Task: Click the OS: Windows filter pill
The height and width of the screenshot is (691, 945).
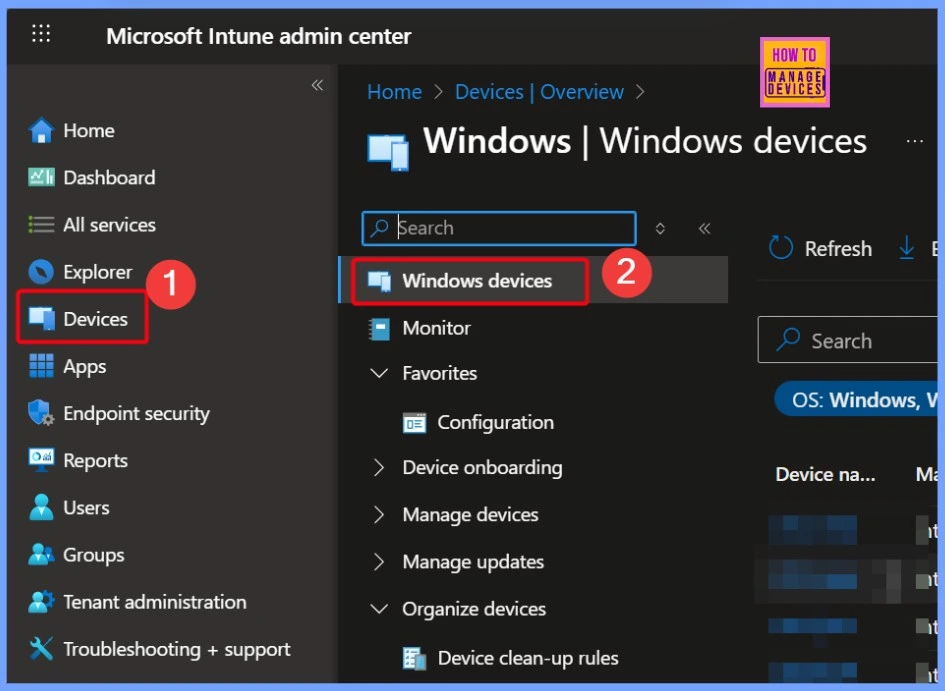Action: (856, 399)
